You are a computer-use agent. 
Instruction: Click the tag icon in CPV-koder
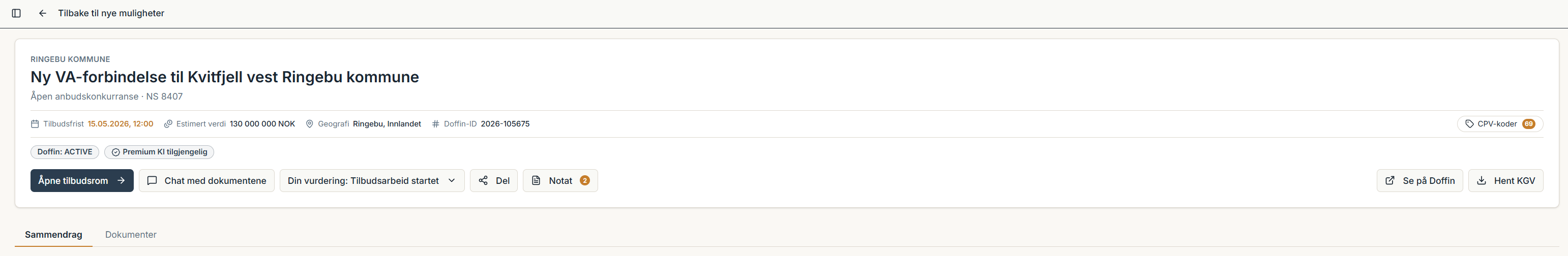[1469, 124]
